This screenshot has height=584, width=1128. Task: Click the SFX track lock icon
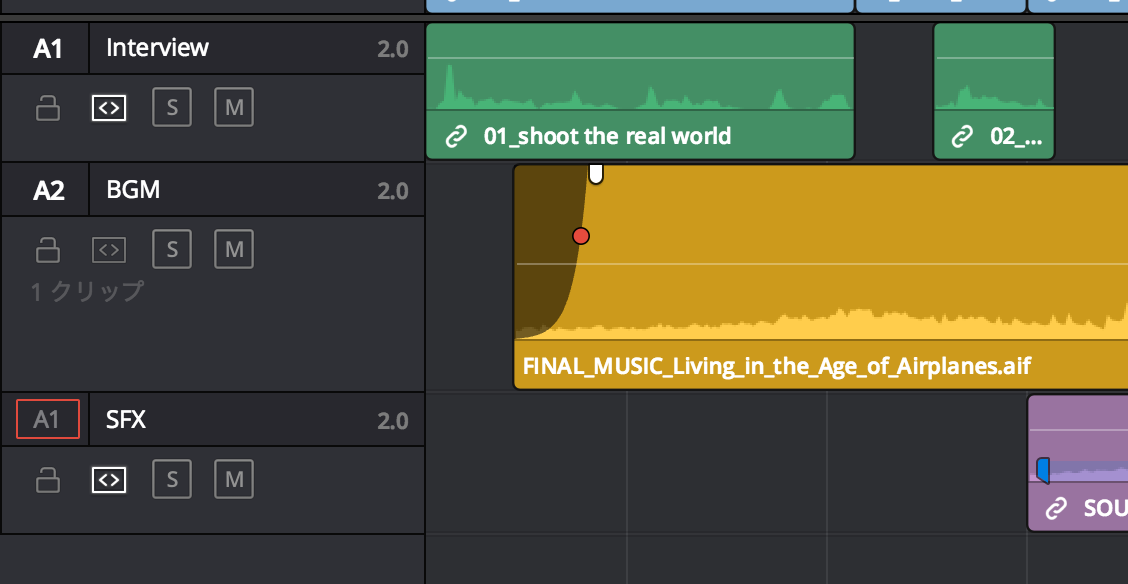coord(48,480)
